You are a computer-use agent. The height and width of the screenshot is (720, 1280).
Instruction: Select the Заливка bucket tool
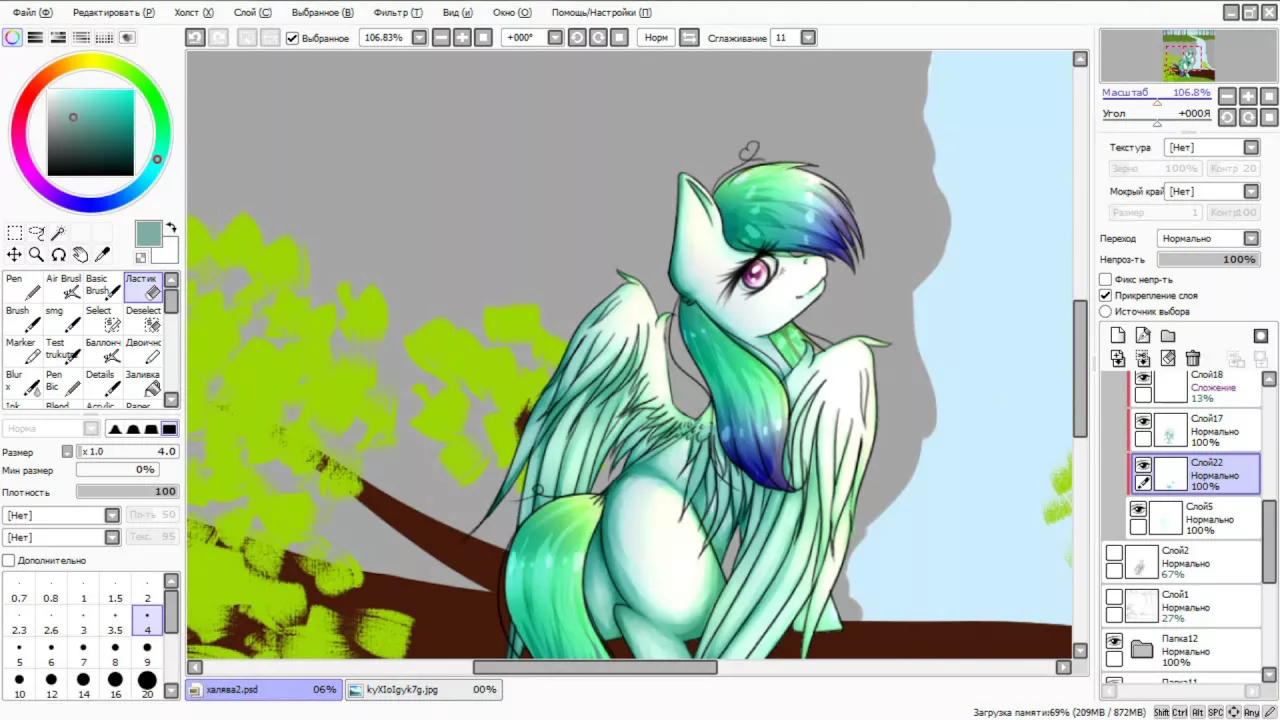(x=143, y=383)
